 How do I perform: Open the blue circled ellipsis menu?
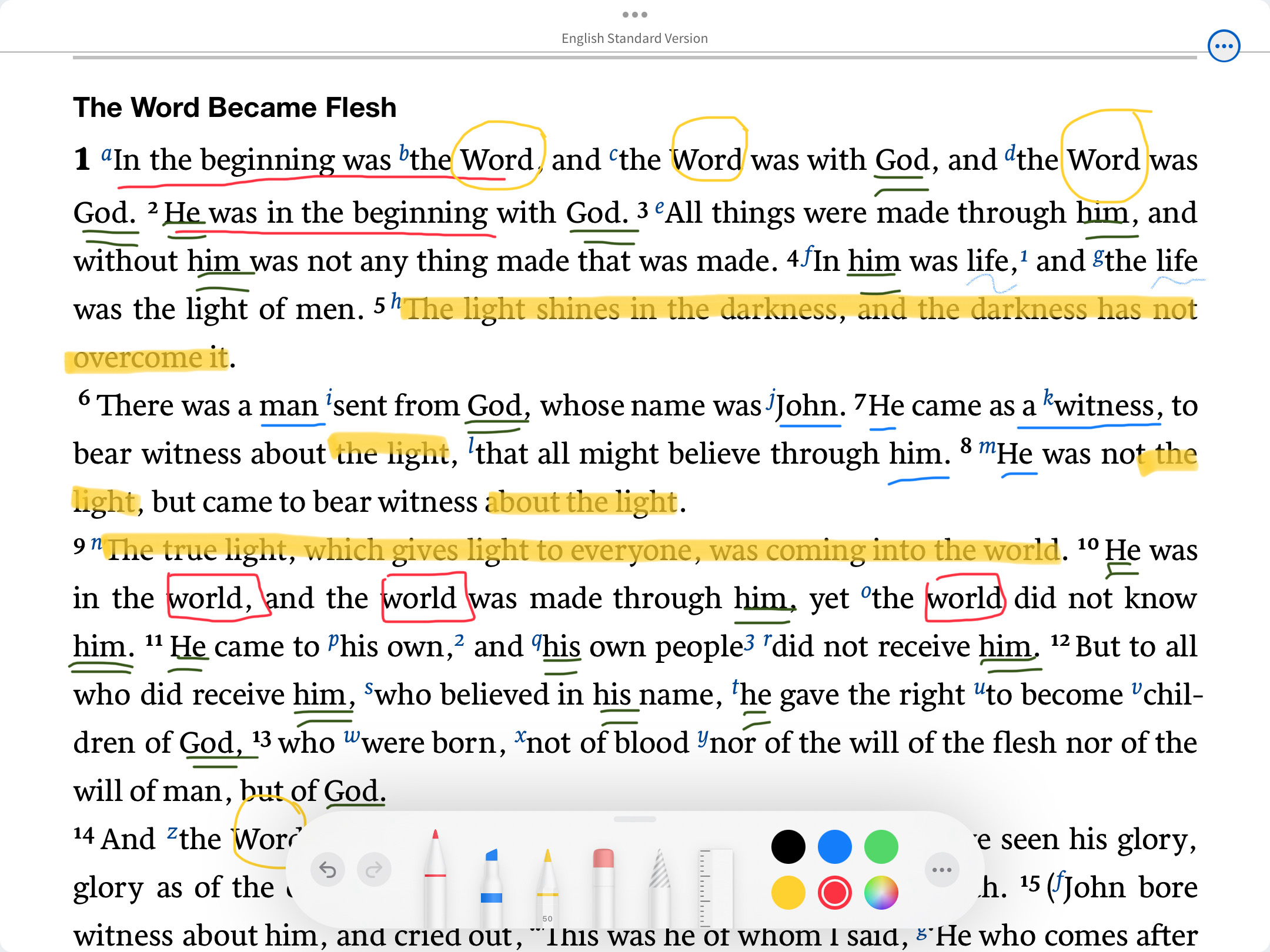(1224, 46)
